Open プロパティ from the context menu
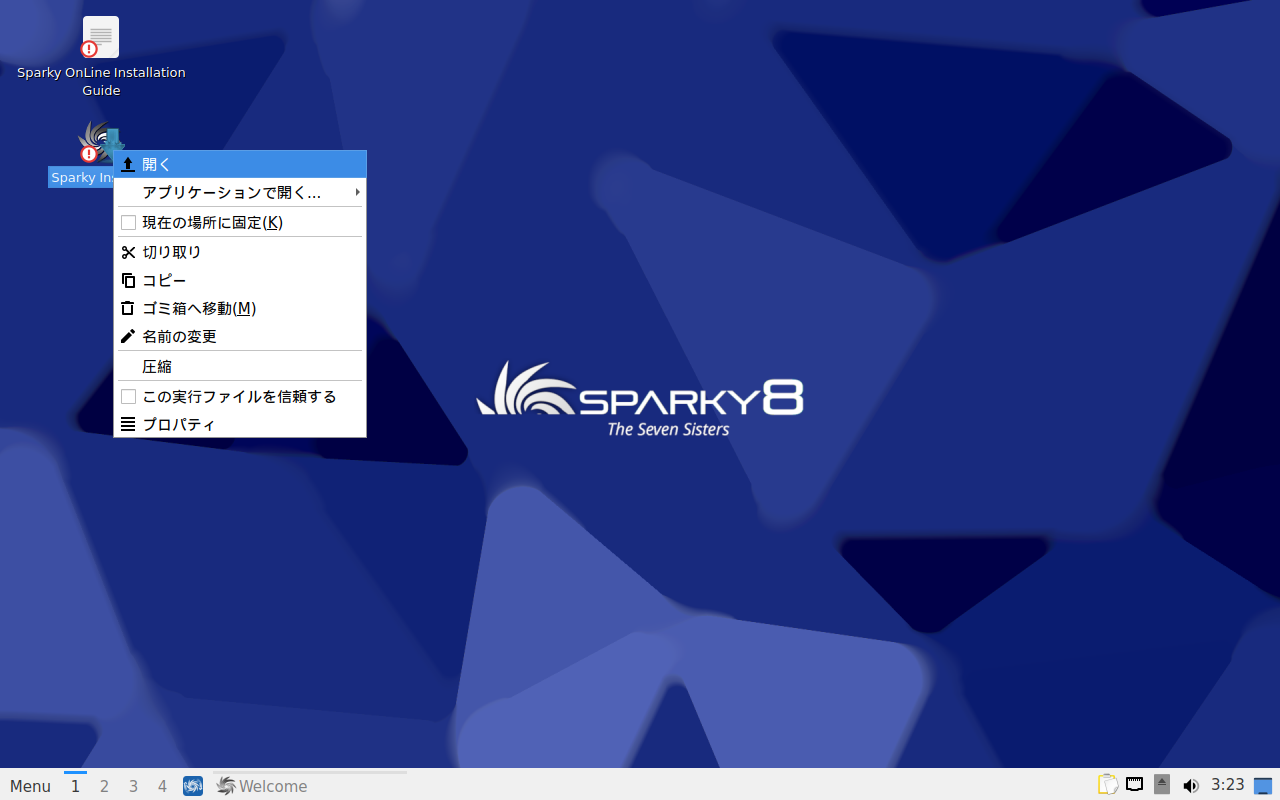Image resolution: width=1280 pixels, height=800 pixels. [x=240, y=424]
